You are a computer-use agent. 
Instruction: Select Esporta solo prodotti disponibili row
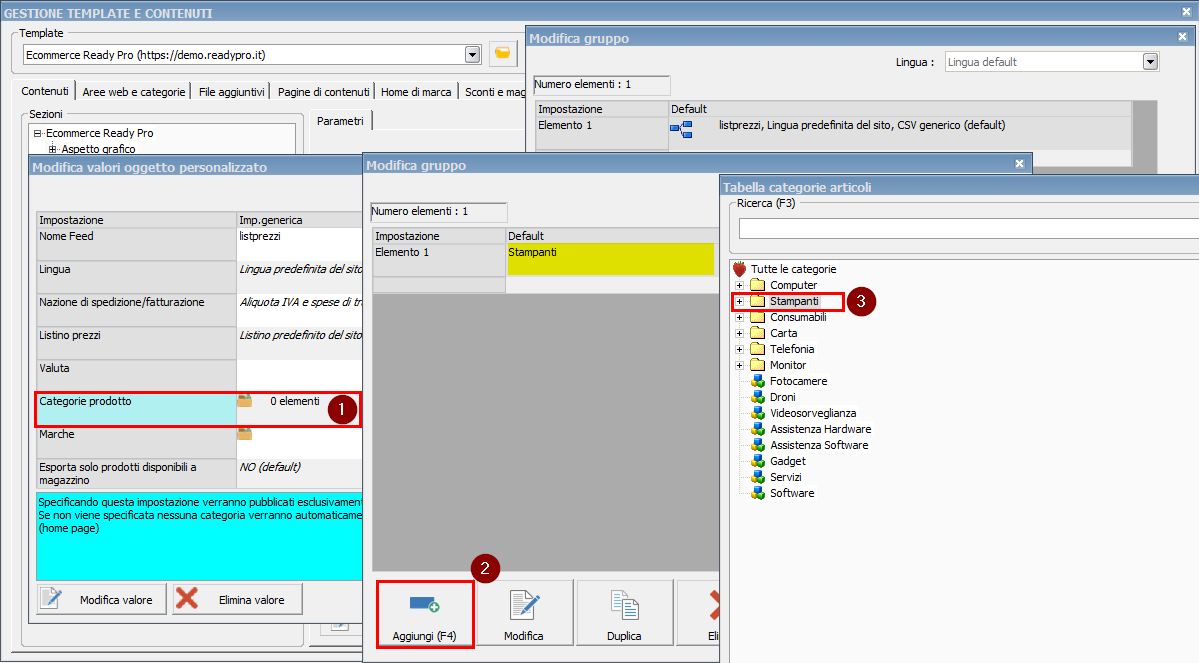click(x=199, y=474)
